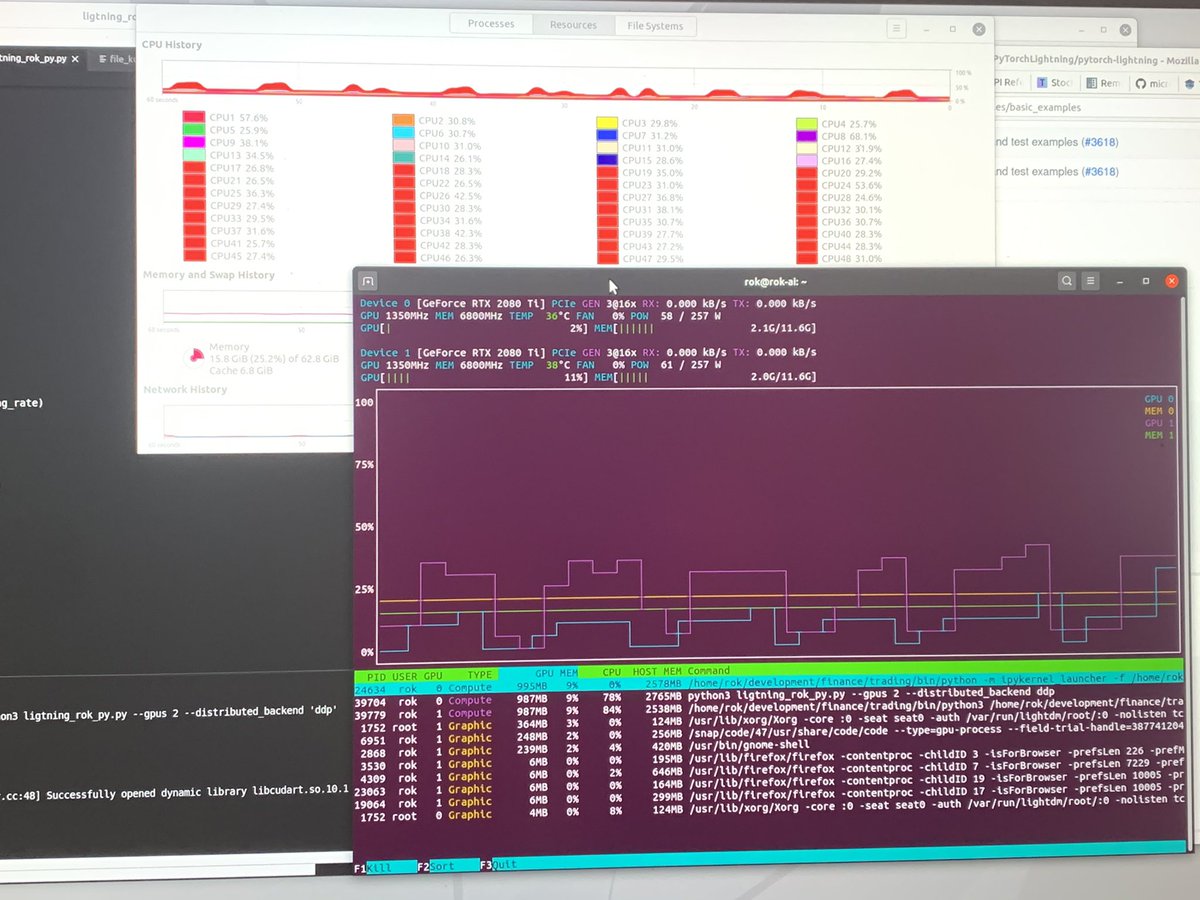Open the Resources tab in System Monitor
The width and height of the screenshot is (1200, 900).
[573, 25]
